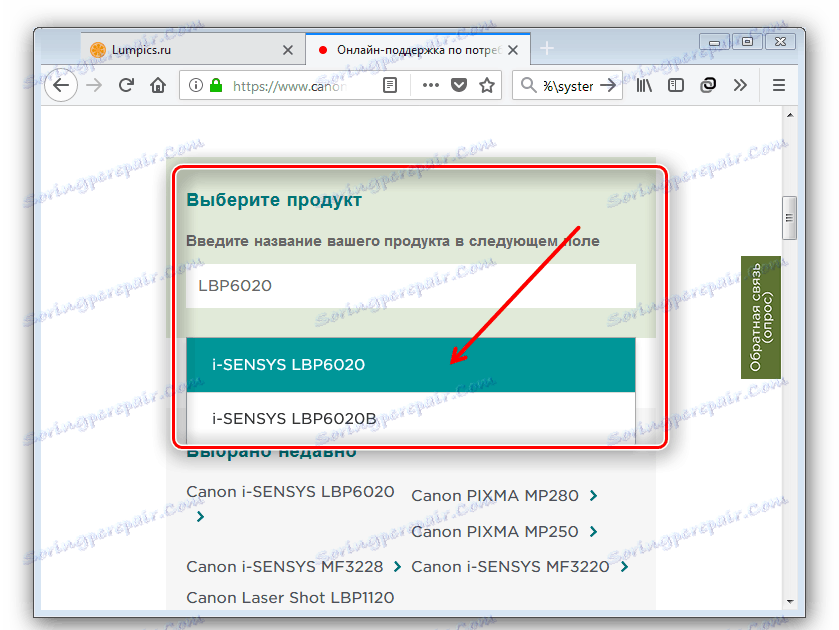Expand toolbar overflow chevrons
Viewport: 839px width, 630px height.
[740, 85]
